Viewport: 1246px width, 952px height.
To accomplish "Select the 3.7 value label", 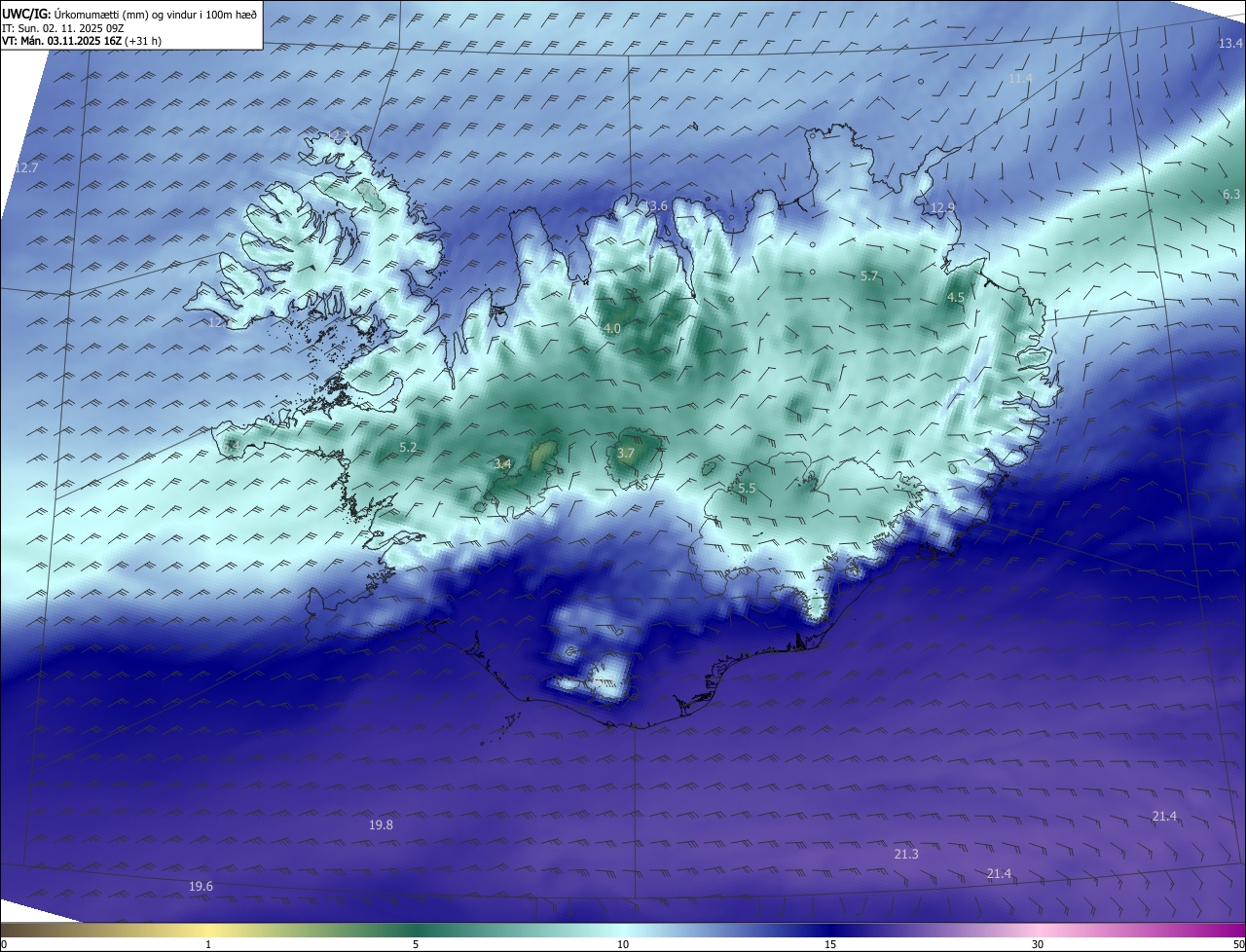I will click(x=626, y=454).
